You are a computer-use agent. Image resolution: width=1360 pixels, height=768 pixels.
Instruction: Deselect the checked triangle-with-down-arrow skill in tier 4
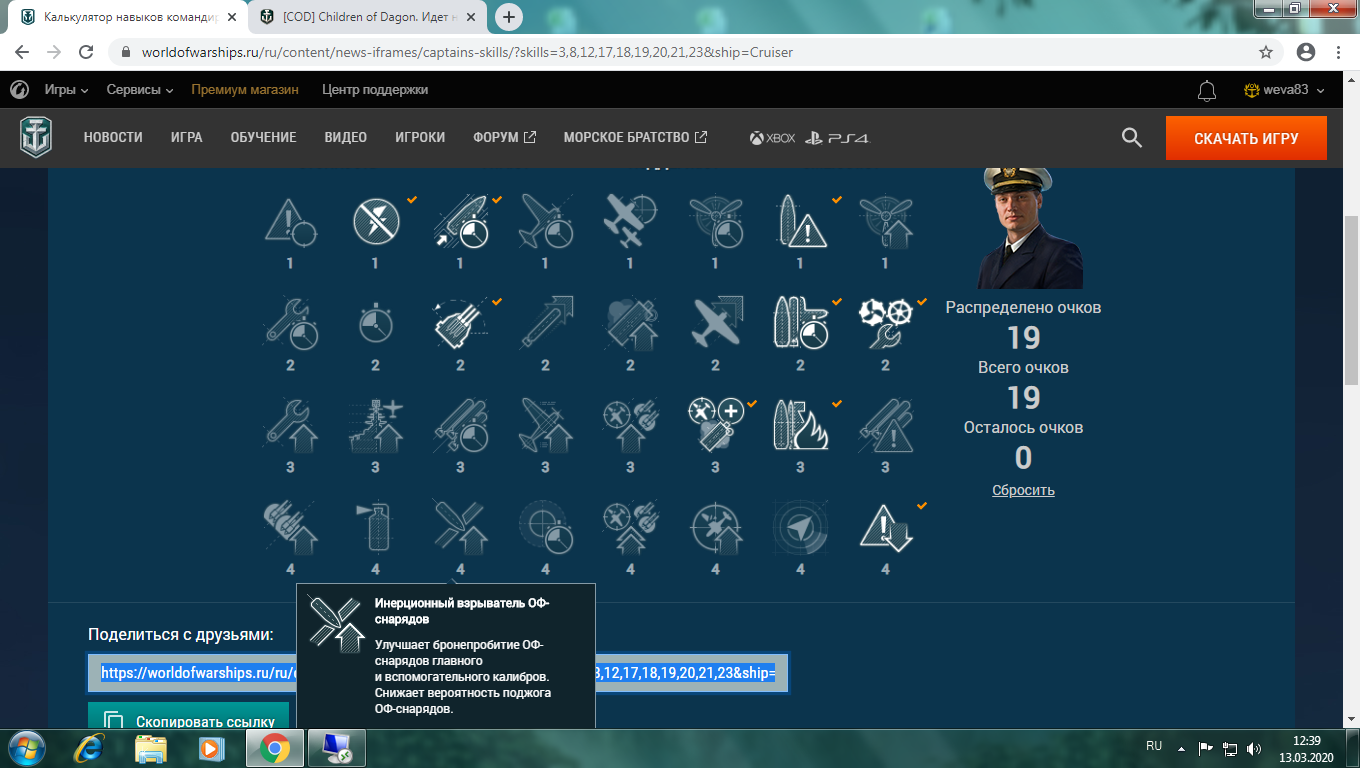[x=885, y=527]
